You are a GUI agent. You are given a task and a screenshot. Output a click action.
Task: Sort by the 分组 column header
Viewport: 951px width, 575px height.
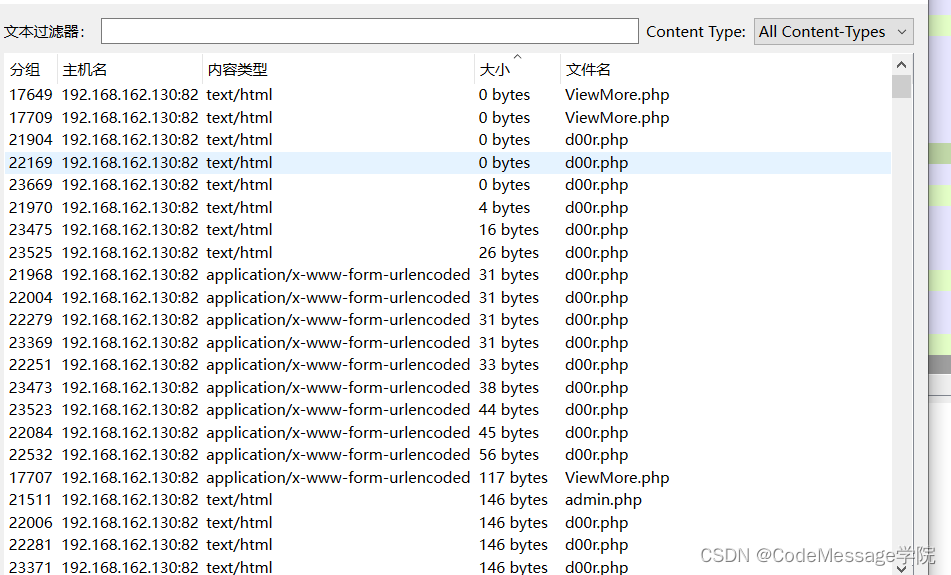tap(31, 70)
